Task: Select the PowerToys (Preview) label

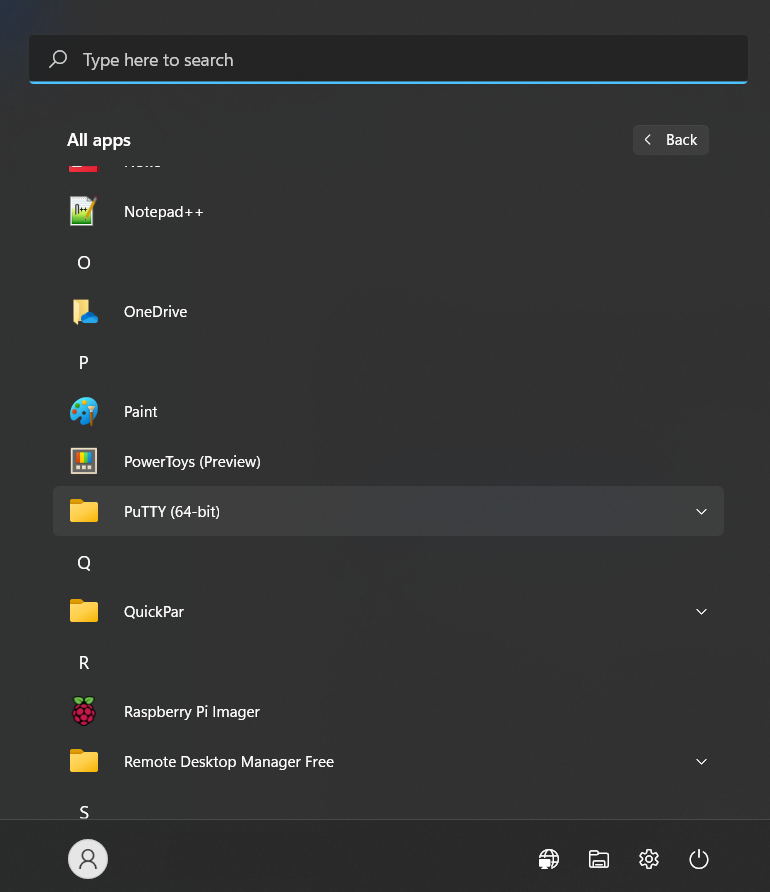Action: tap(192, 462)
